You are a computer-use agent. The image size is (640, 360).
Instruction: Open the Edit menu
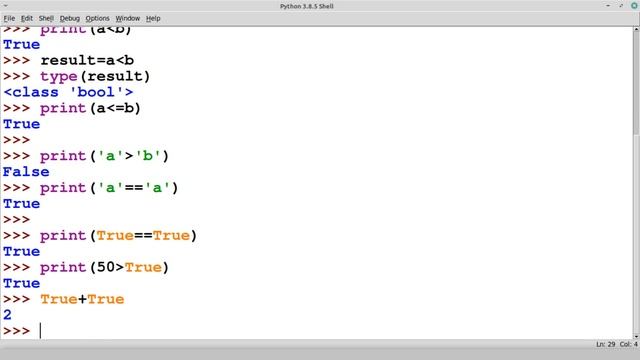[27, 18]
